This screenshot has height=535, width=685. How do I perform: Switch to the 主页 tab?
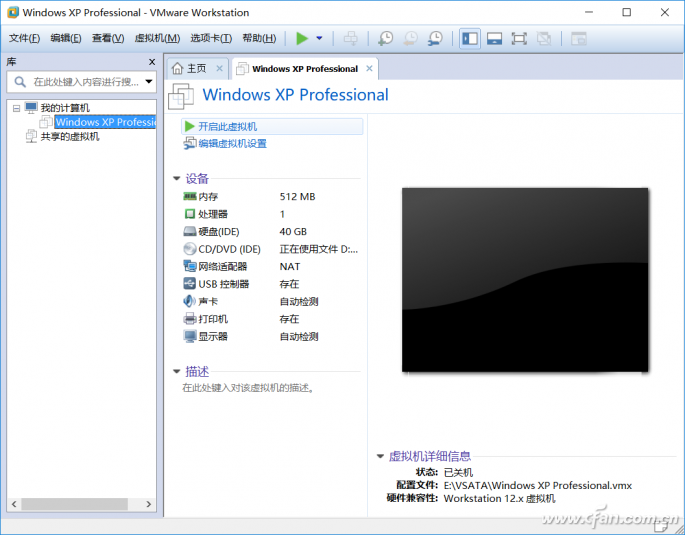[x=197, y=69]
